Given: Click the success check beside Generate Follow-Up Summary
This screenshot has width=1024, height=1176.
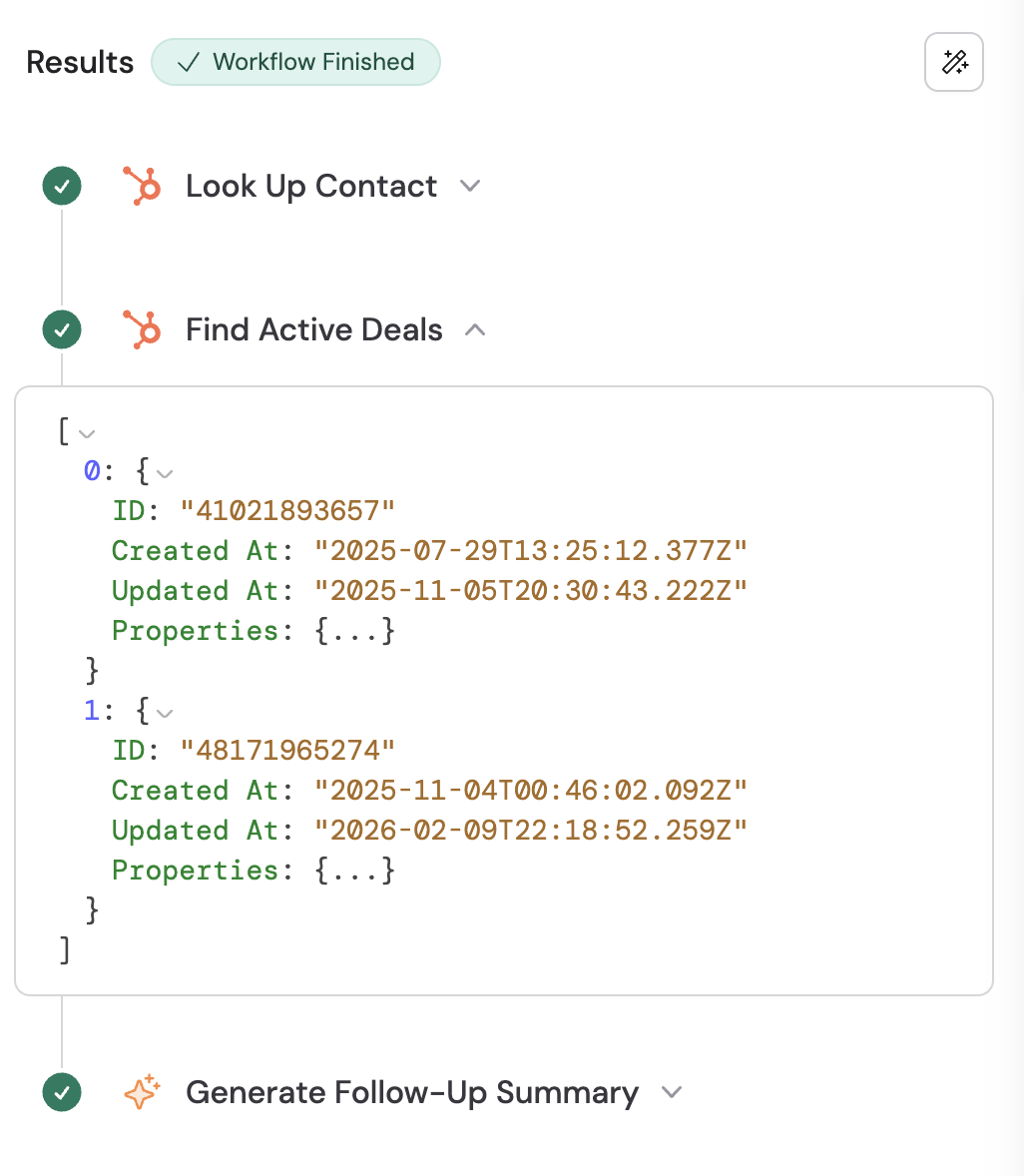Looking at the screenshot, I should (x=61, y=1092).
